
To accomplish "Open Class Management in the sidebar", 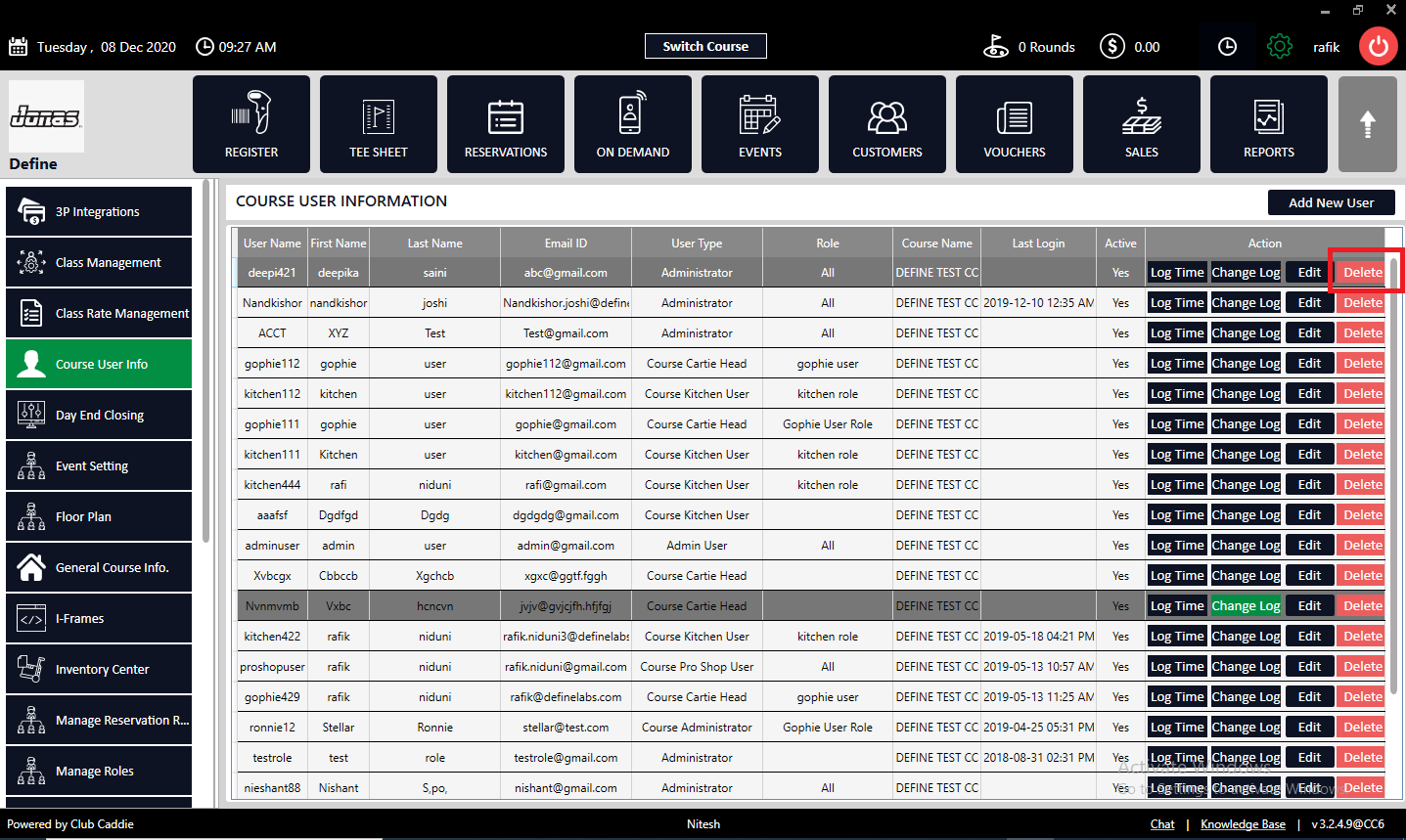I will point(99,262).
